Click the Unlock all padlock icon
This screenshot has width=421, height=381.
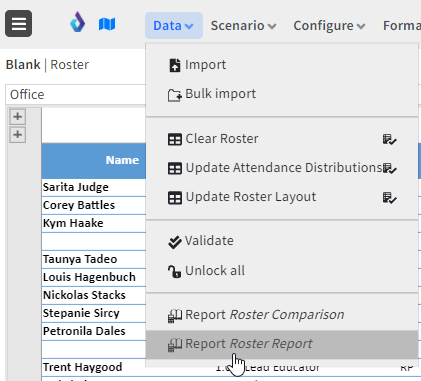click(x=175, y=271)
